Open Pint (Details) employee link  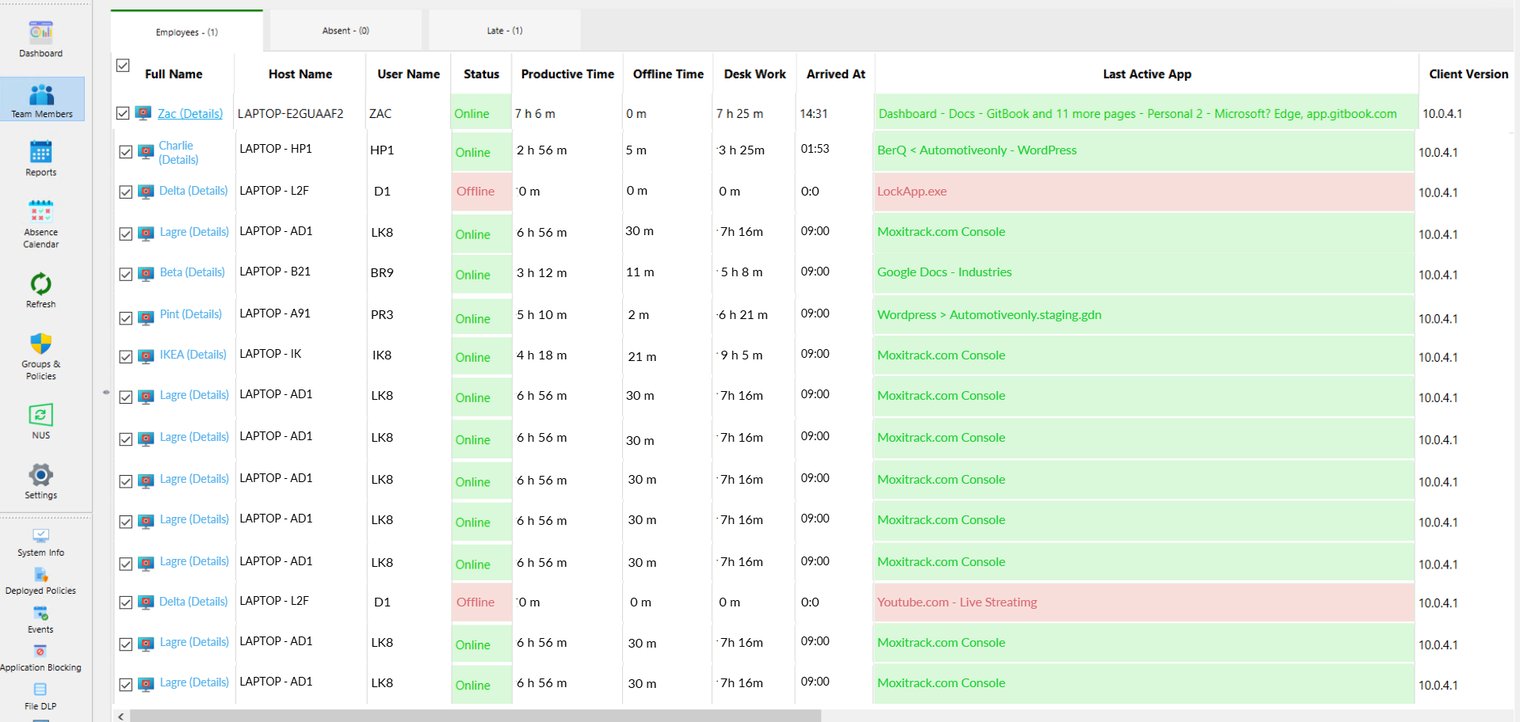tap(190, 314)
